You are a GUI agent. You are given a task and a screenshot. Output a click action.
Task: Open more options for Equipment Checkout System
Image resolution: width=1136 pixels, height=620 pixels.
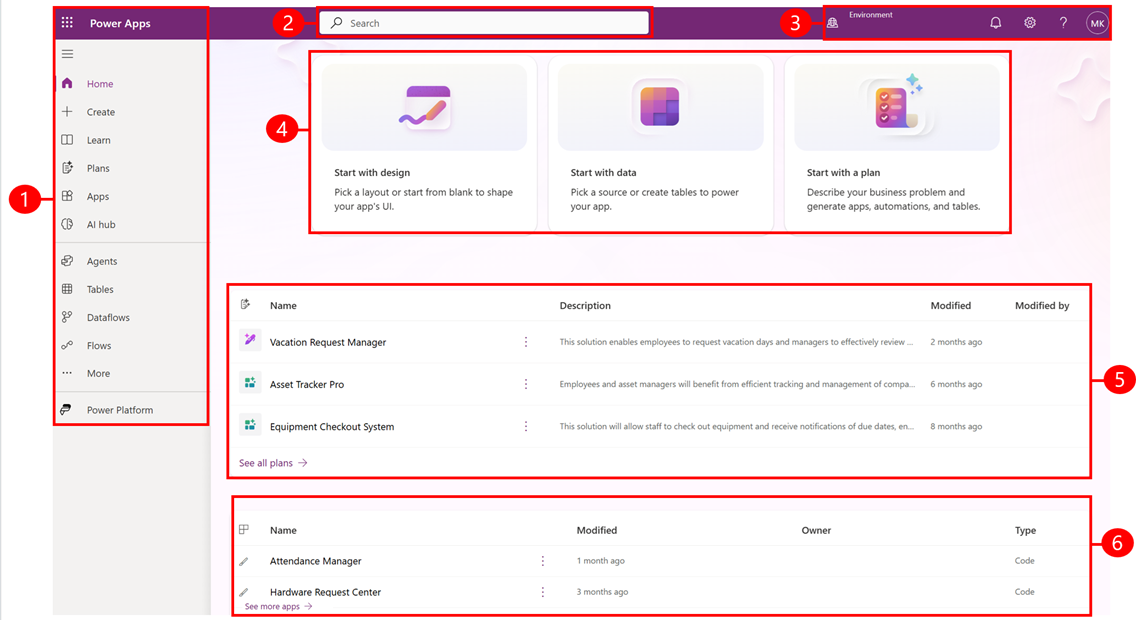526,426
